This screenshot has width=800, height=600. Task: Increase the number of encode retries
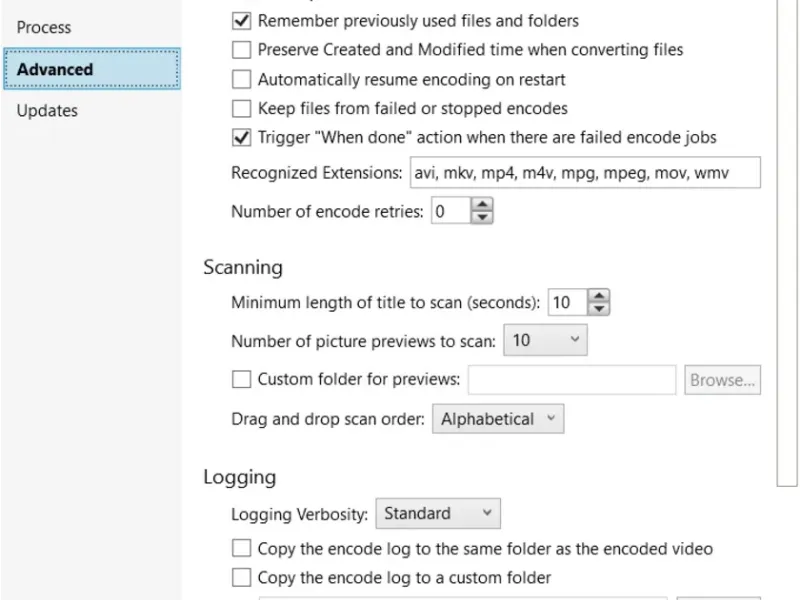483,205
